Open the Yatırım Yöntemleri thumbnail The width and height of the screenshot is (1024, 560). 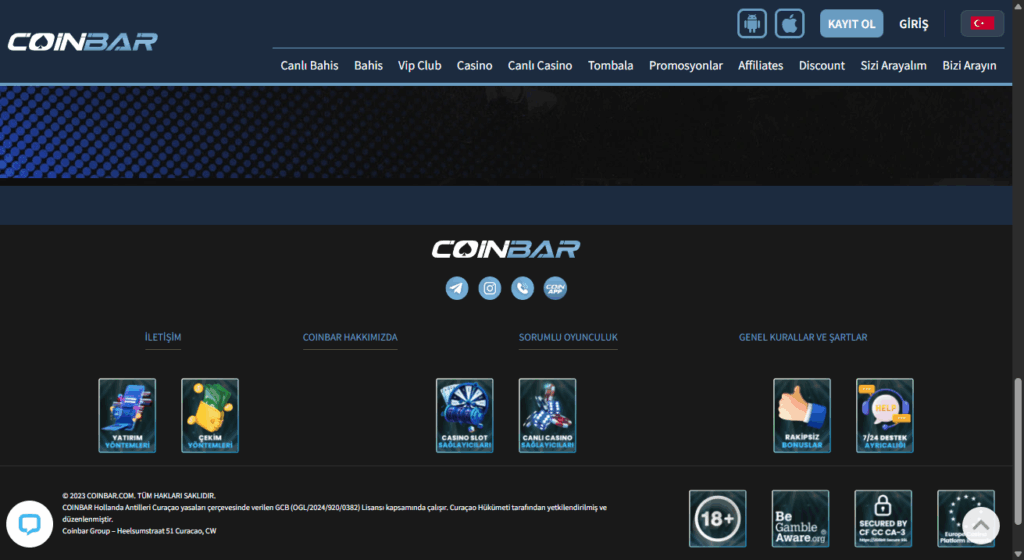pos(127,415)
